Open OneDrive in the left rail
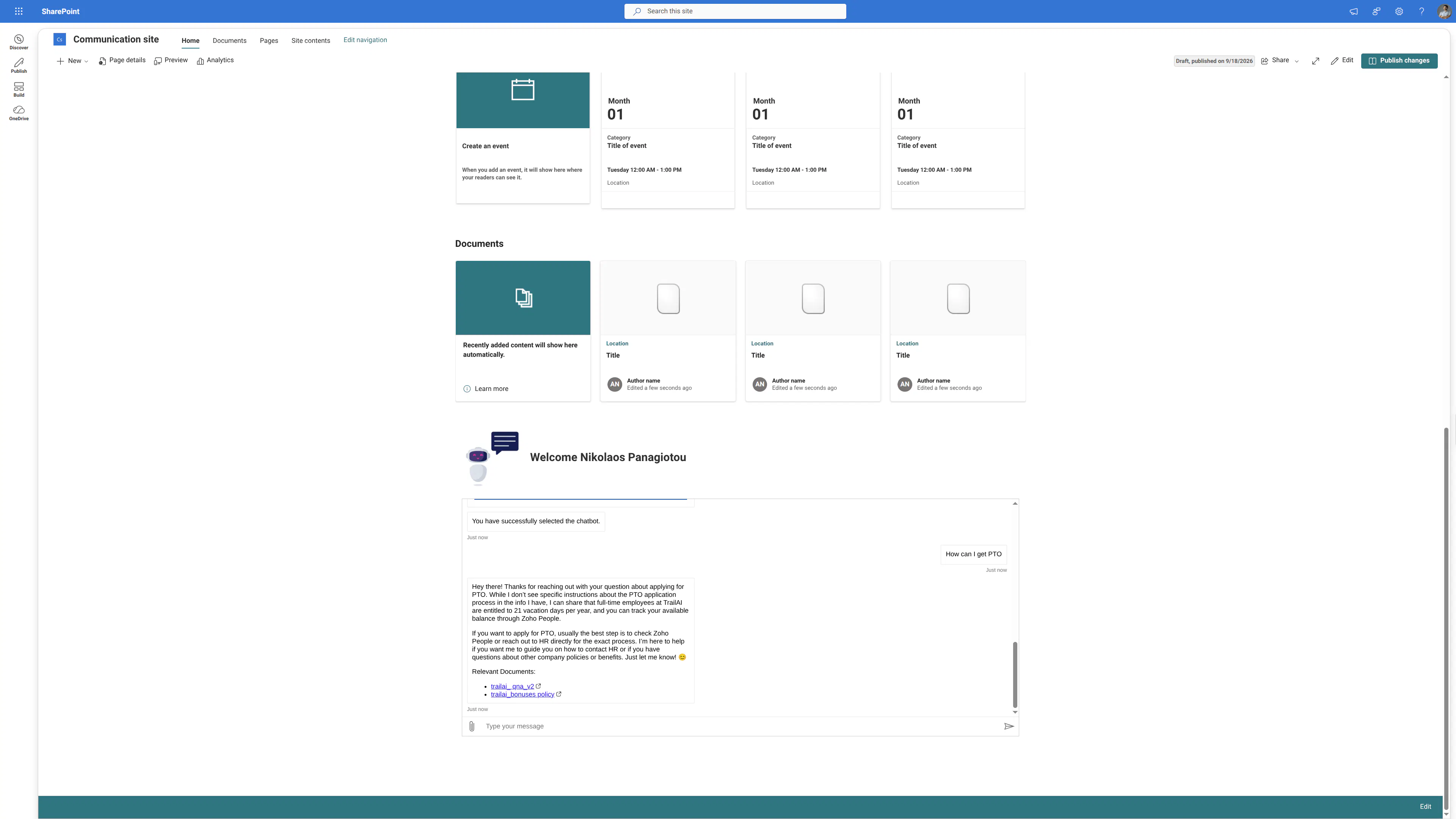The width and height of the screenshot is (1456, 819). pos(19,113)
